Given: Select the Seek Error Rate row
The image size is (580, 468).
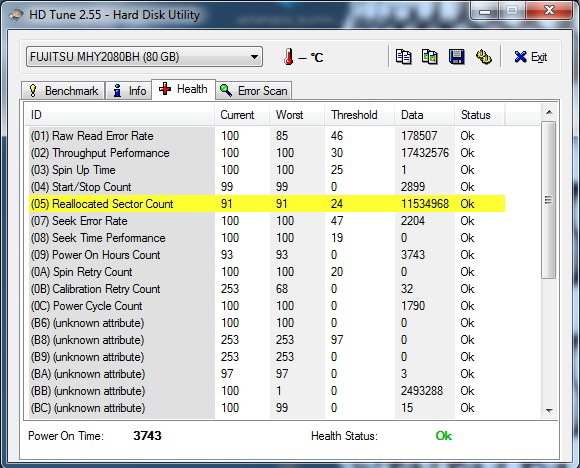Looking at the screenshot, I should (267, 221).
